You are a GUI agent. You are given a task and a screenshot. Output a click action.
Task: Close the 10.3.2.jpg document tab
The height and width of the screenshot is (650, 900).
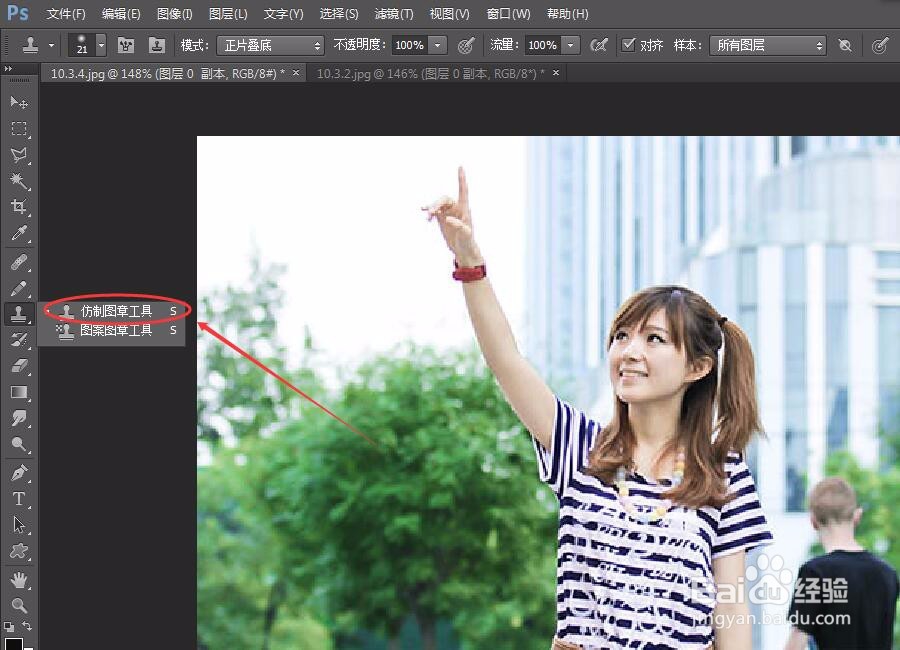(556, 72)
